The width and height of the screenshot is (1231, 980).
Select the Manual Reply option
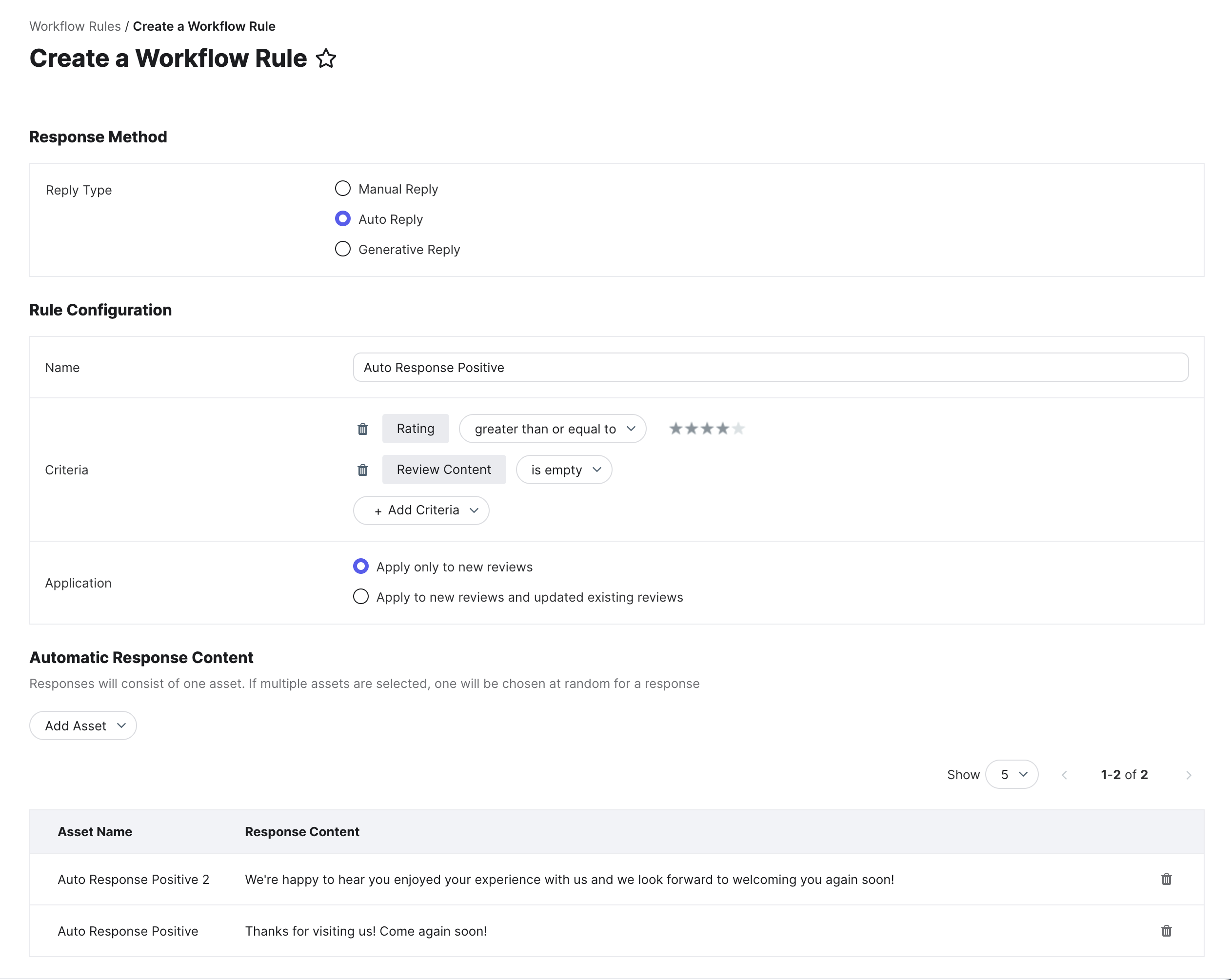[342, 189]
